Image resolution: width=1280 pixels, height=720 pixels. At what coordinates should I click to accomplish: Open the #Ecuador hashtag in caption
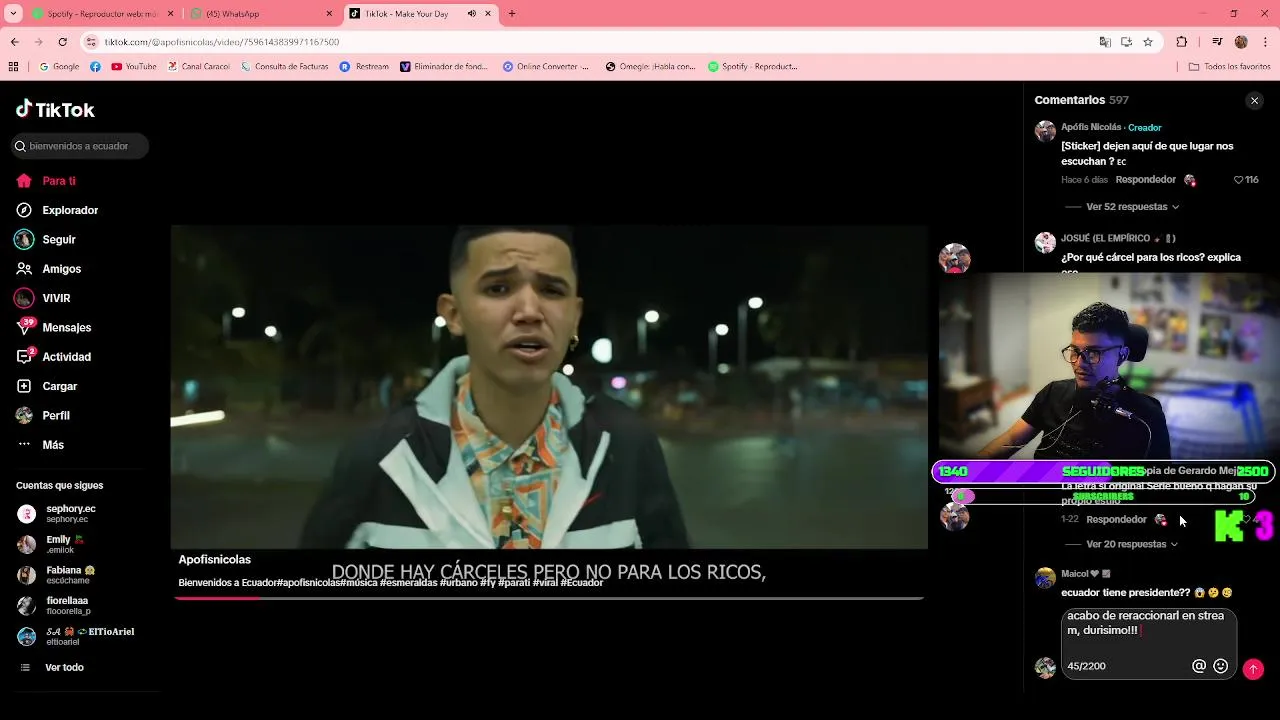tap(582, 583)
